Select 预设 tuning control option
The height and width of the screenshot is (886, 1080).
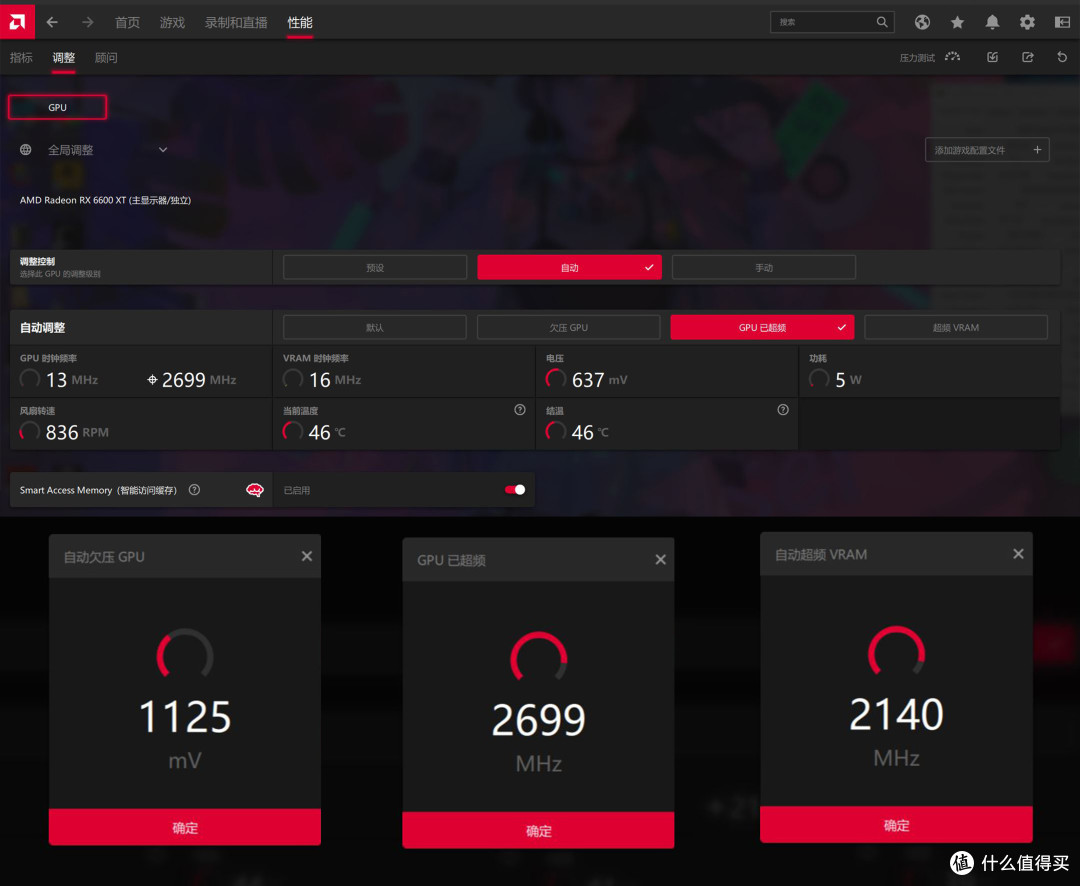(x=375, y=267)
